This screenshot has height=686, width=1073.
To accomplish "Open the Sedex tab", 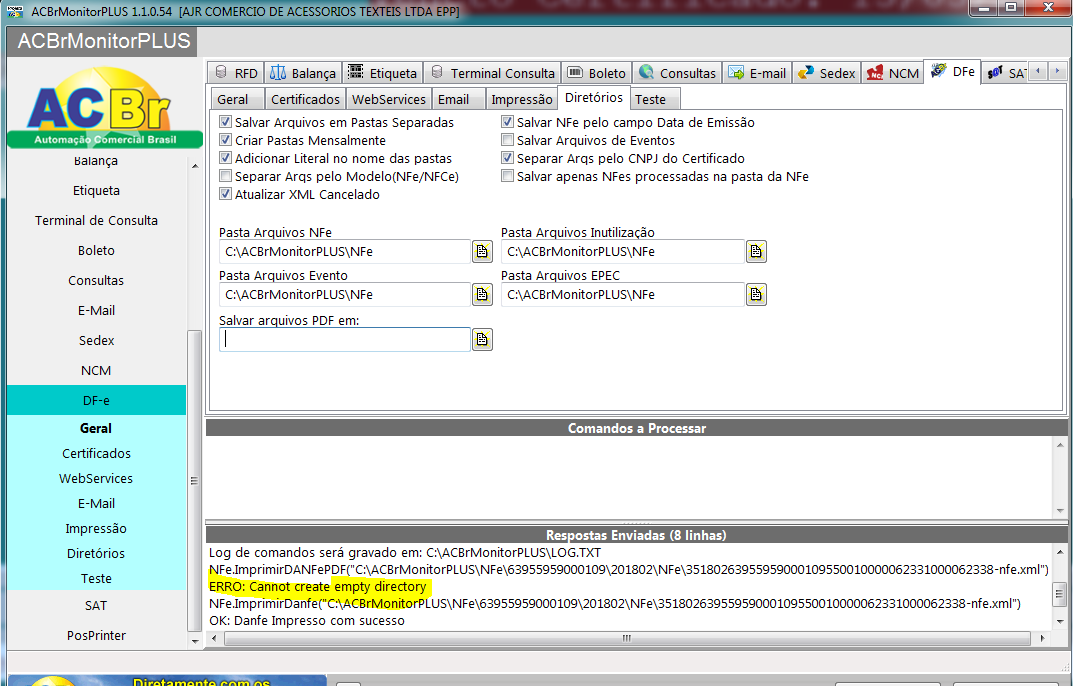I will (827, 73).
